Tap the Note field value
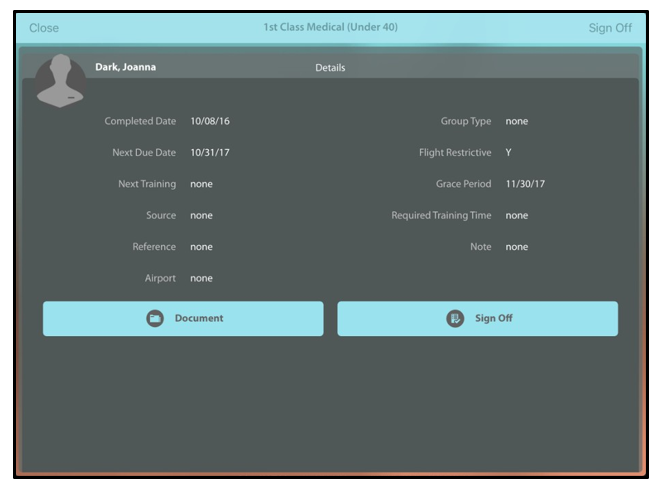This screenshot has width=659, height=493. coord(516,247)
